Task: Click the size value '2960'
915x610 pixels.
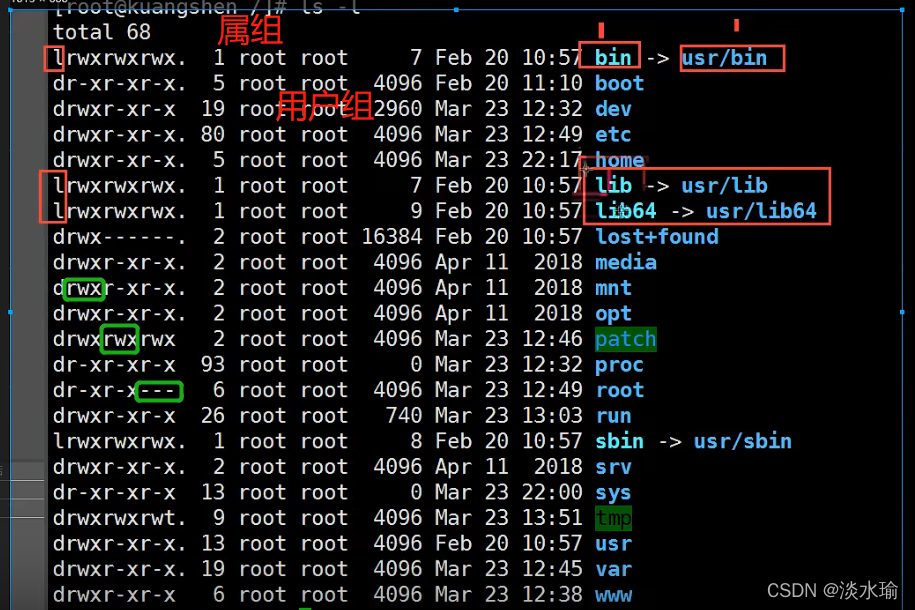Action: pos(398,109)
